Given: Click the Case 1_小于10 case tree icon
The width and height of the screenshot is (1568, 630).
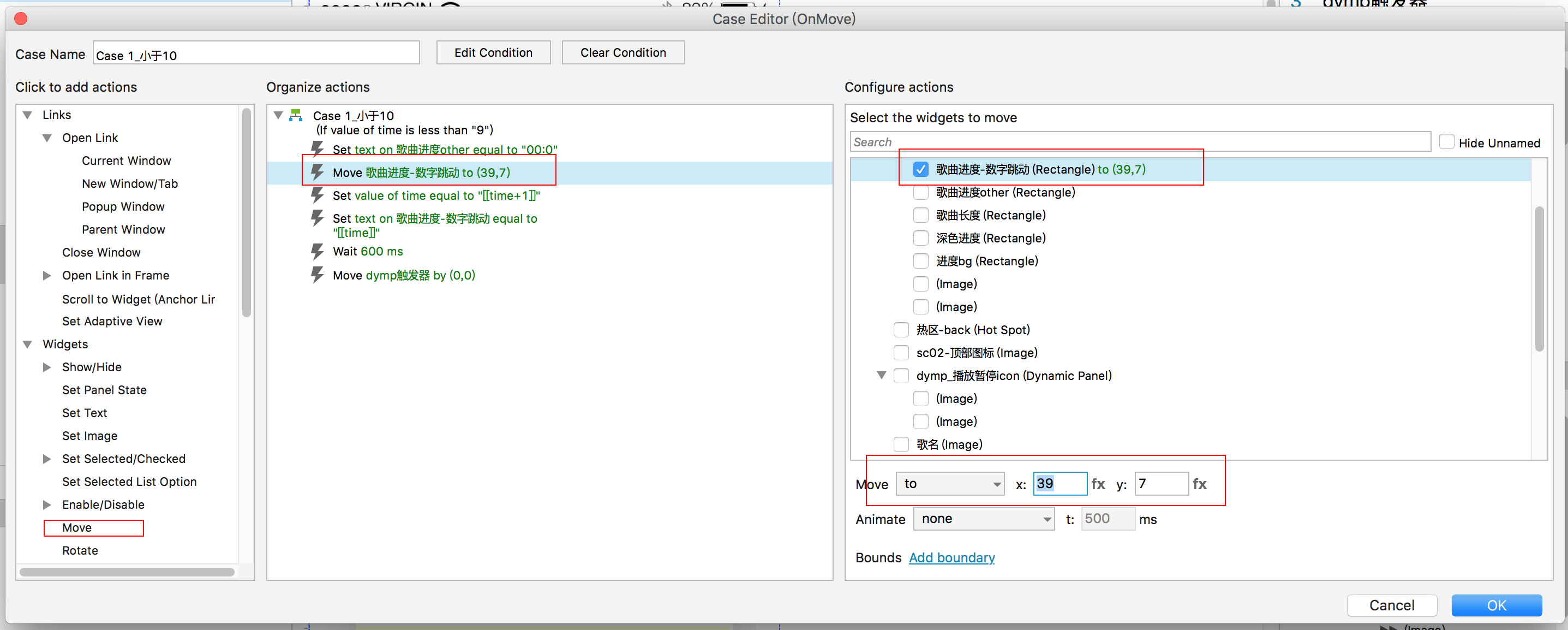Looking at the screenshot, I should point(296,115).
